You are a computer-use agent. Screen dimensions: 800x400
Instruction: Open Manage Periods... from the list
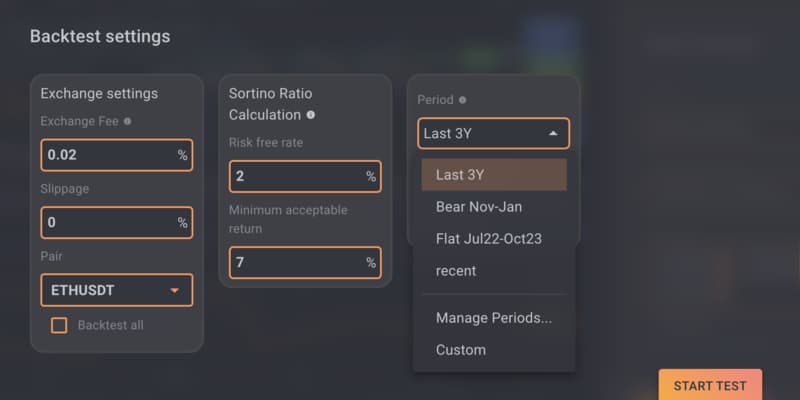(x=494, y=318)
